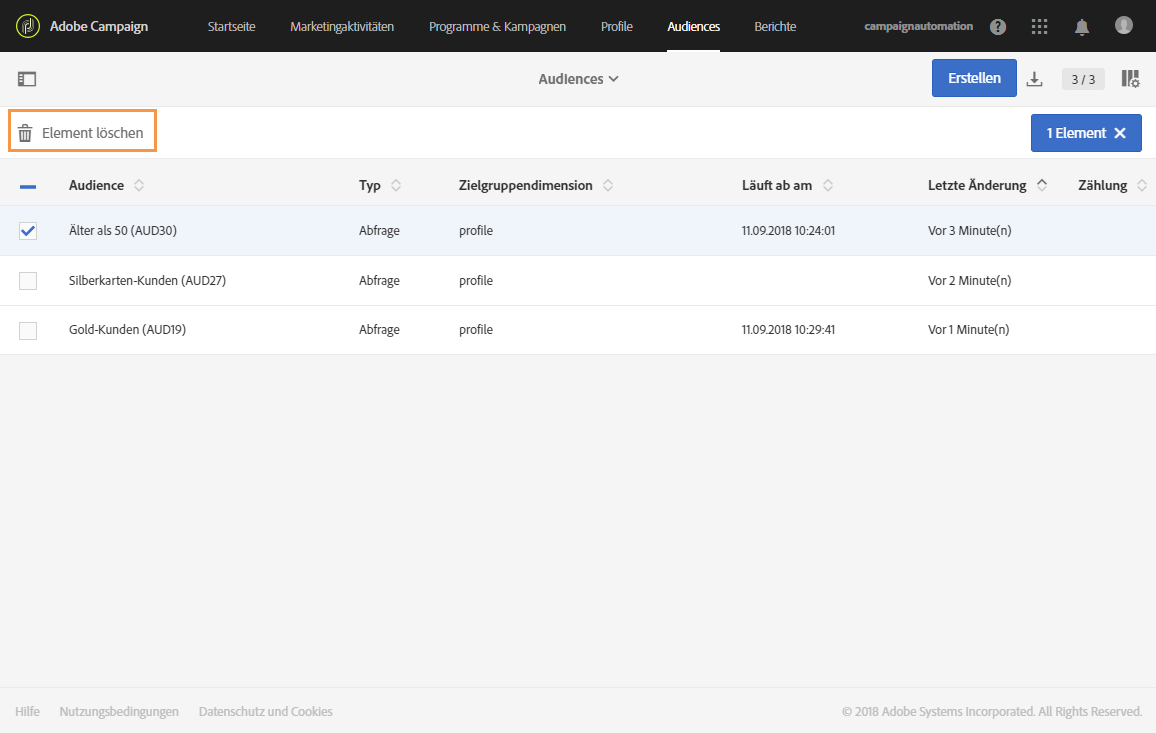This screenshot has width=1156, height=733.
Task: Click Element löschen to delete
Action: point(82,133)
